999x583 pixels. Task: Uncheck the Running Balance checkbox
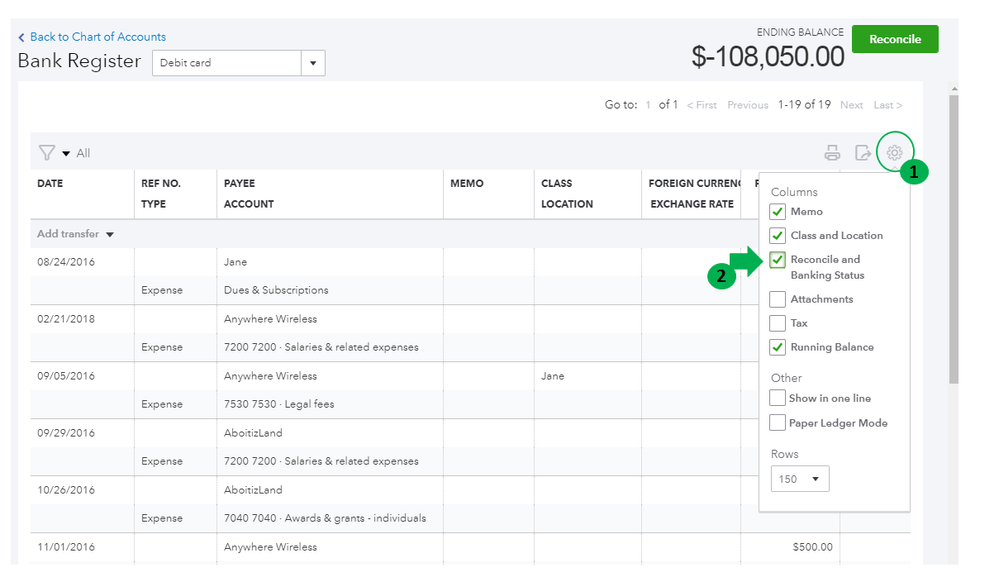(x=778, y=347)
